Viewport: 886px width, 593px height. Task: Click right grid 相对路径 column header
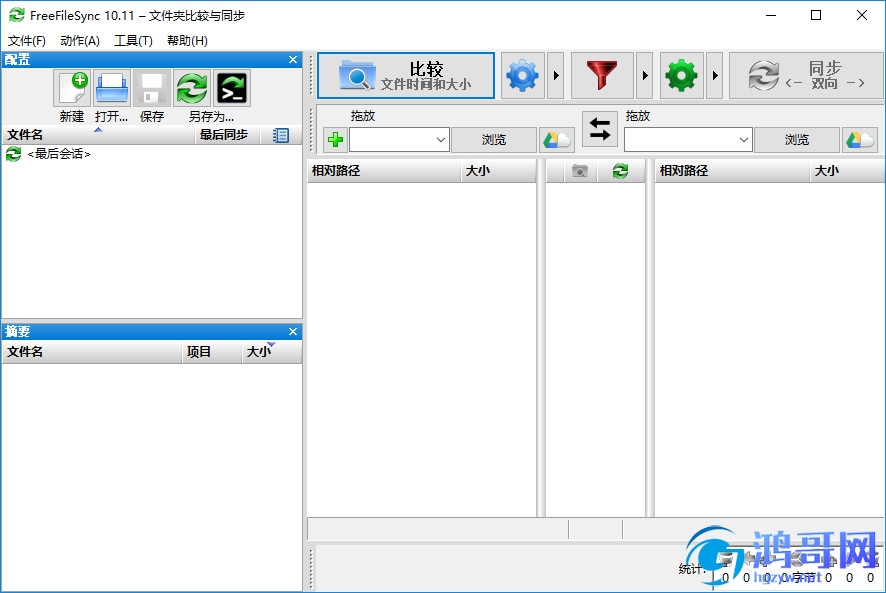(732, 171)
